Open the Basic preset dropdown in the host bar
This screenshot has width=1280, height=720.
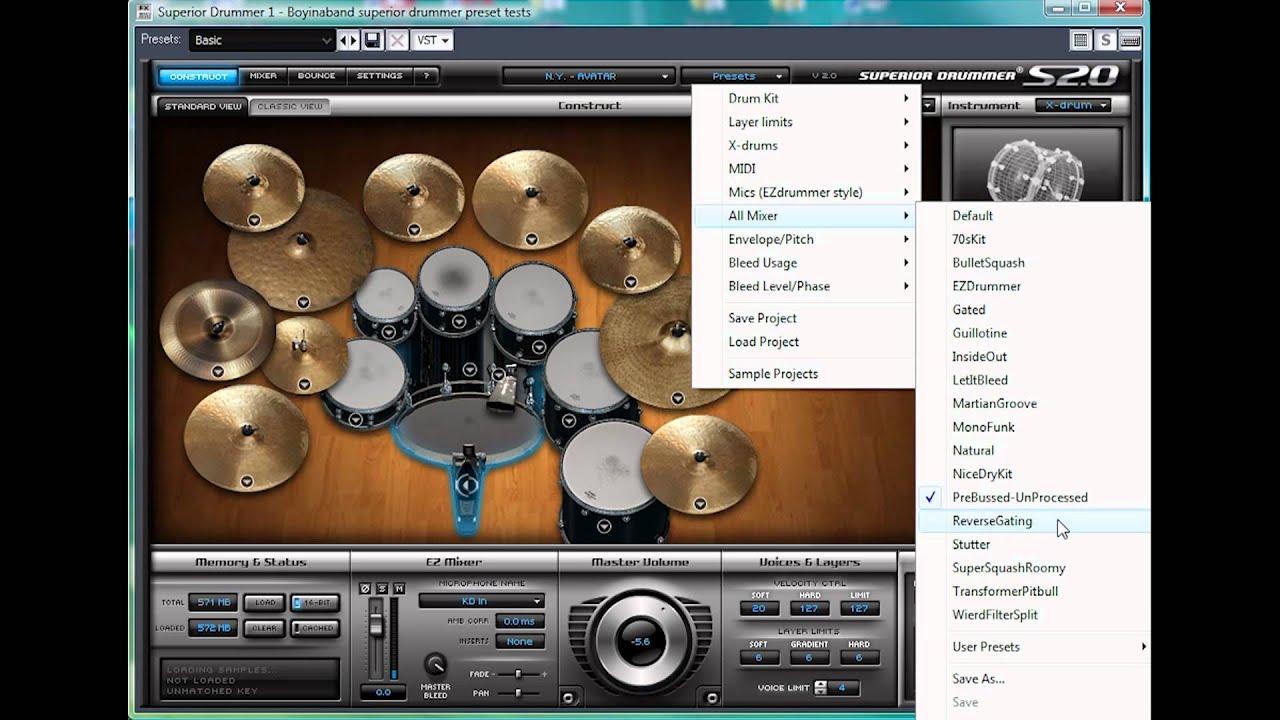[x=262, y=40]
